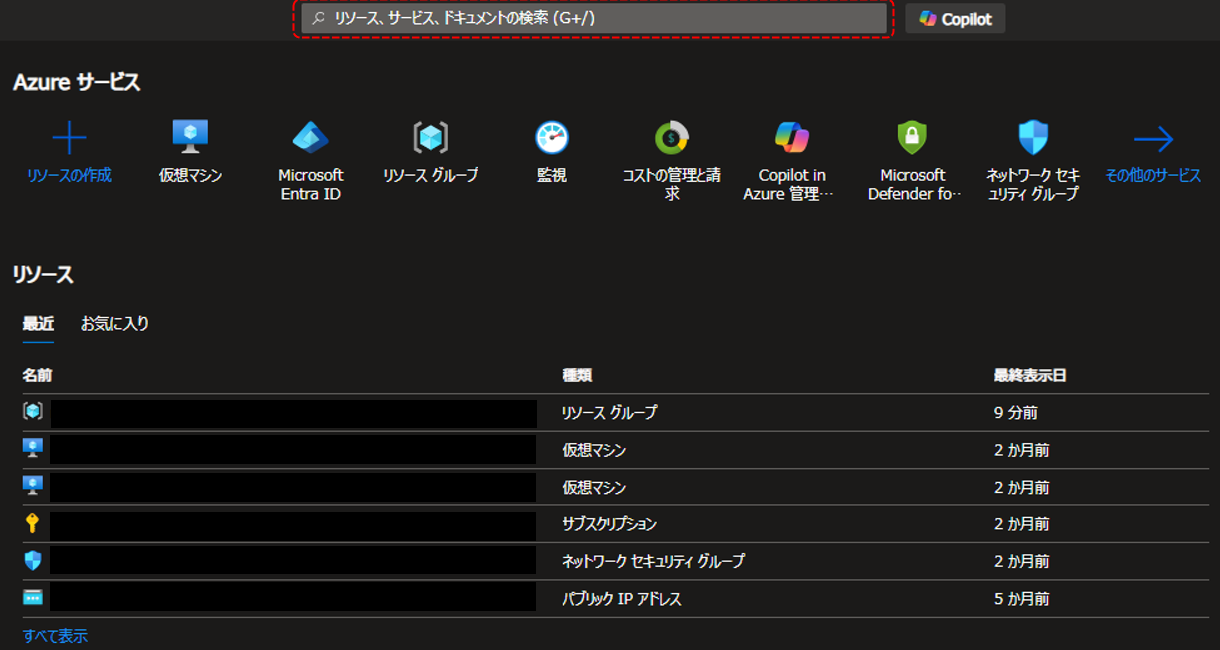The height and width of the screenshot is (650, 1220).
Task: Launch Copilot in Azure 管理
Action: pos(791,137)
